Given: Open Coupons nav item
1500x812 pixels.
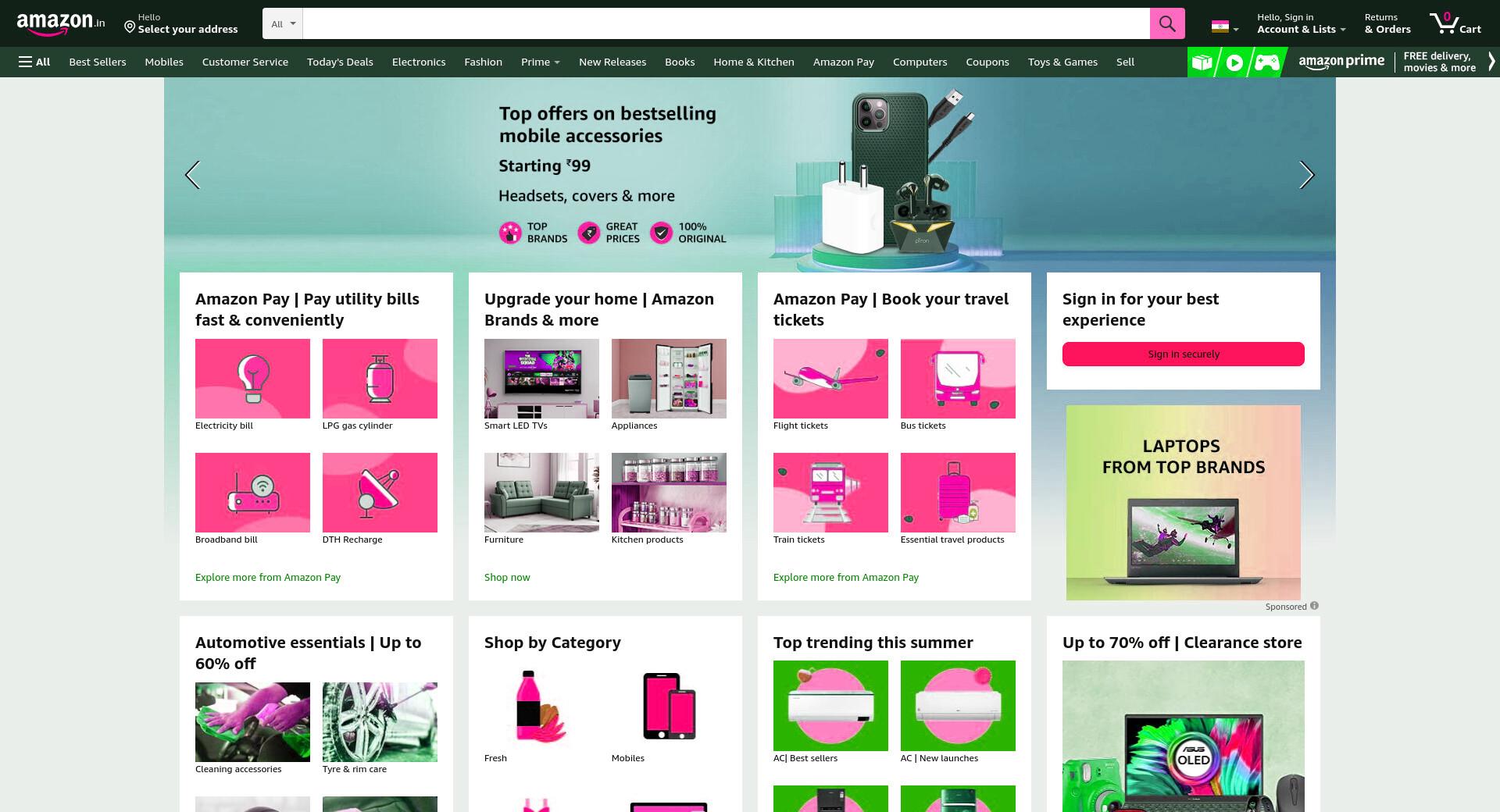Looking at the screenshot, I should pyautogui.click(x=987, y=62).
